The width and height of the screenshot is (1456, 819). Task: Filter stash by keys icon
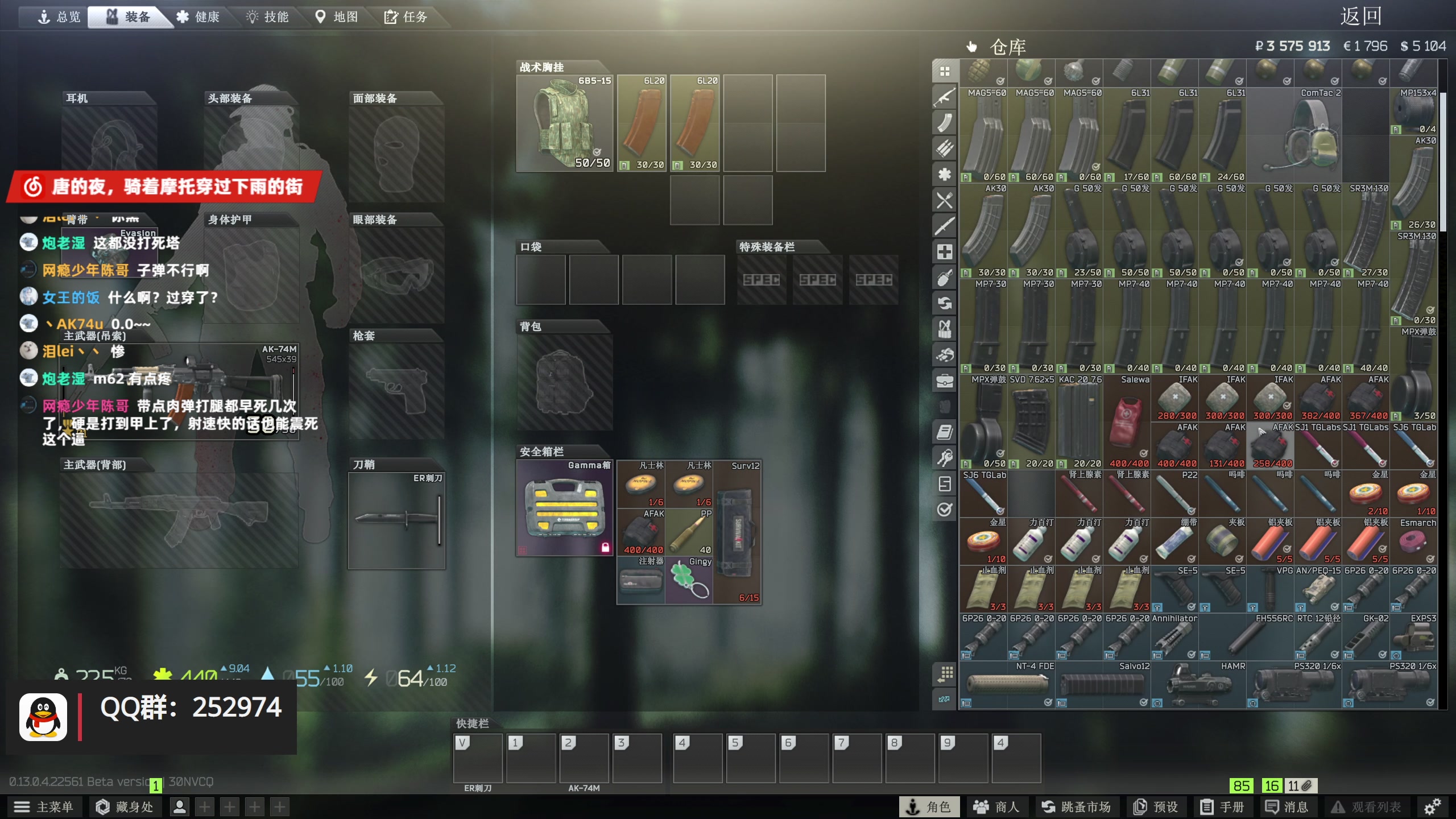pyautogui.click(x=945, y=458)
